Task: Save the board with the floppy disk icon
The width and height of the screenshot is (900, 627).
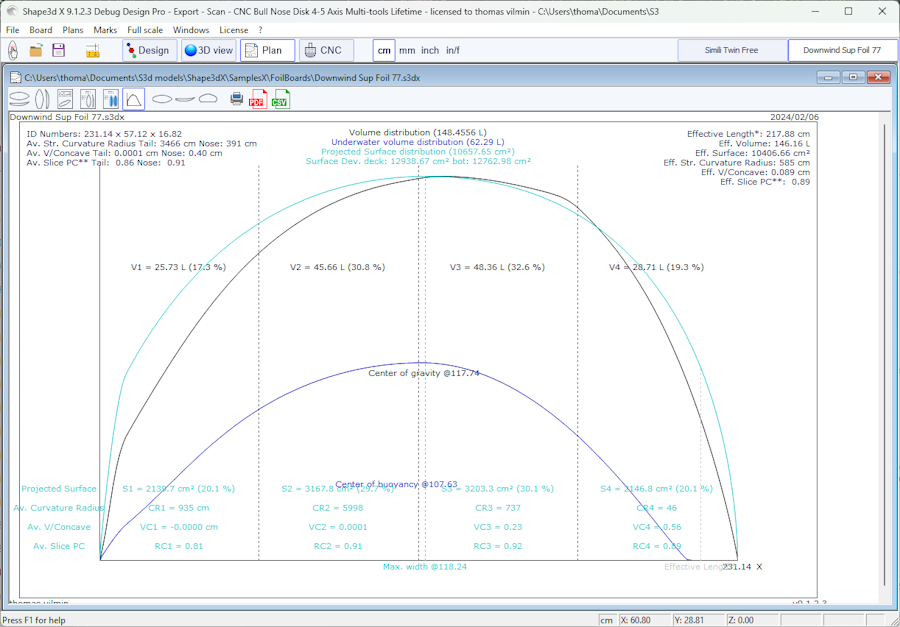Action: pyautogui.click(x=59, y=50)
